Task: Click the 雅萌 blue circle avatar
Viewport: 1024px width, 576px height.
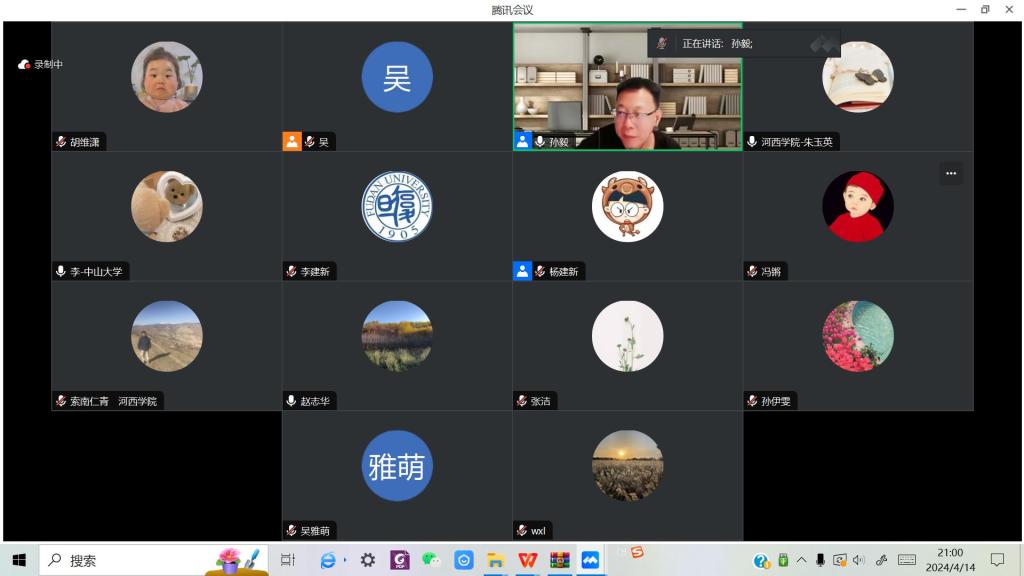Action: pos(397,466)
